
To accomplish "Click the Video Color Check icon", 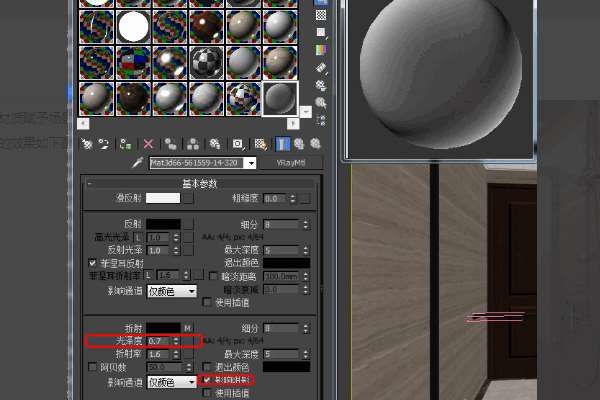I will [321, 50].
